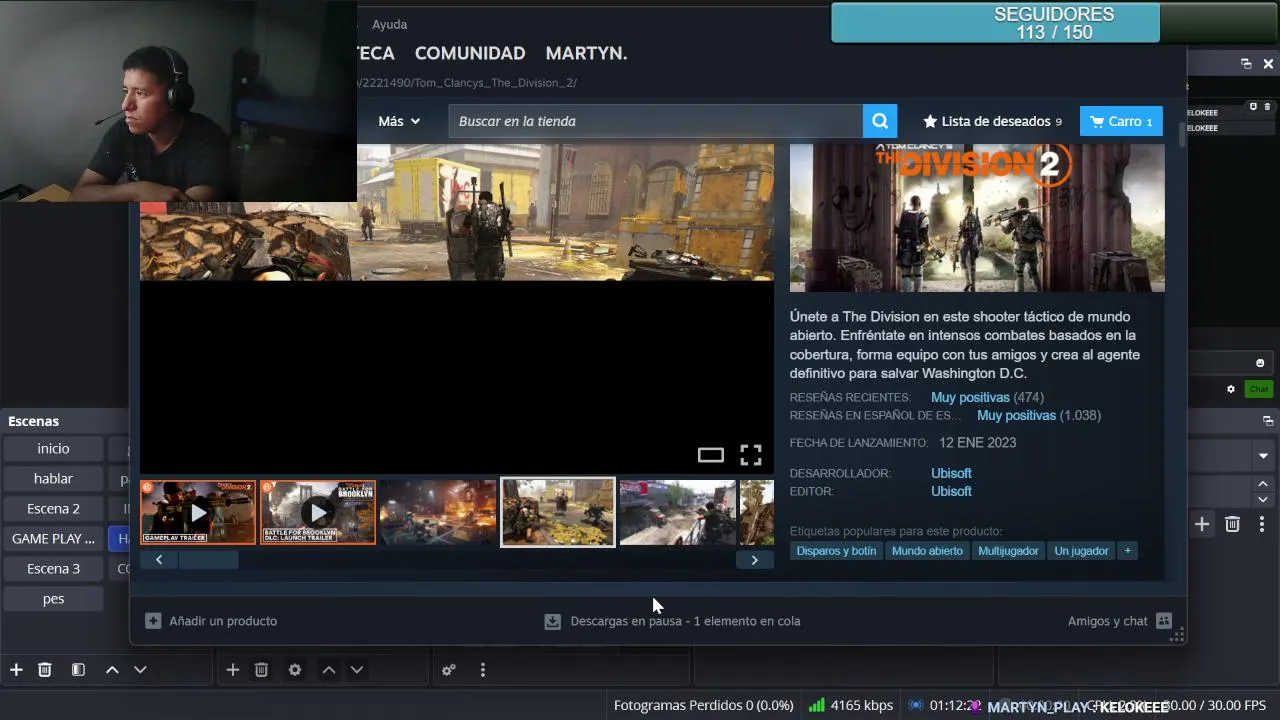Screen dimensions: 1280x720
Task: Open Muy positivas Spanish reviews link
Action: (1016, 415)
